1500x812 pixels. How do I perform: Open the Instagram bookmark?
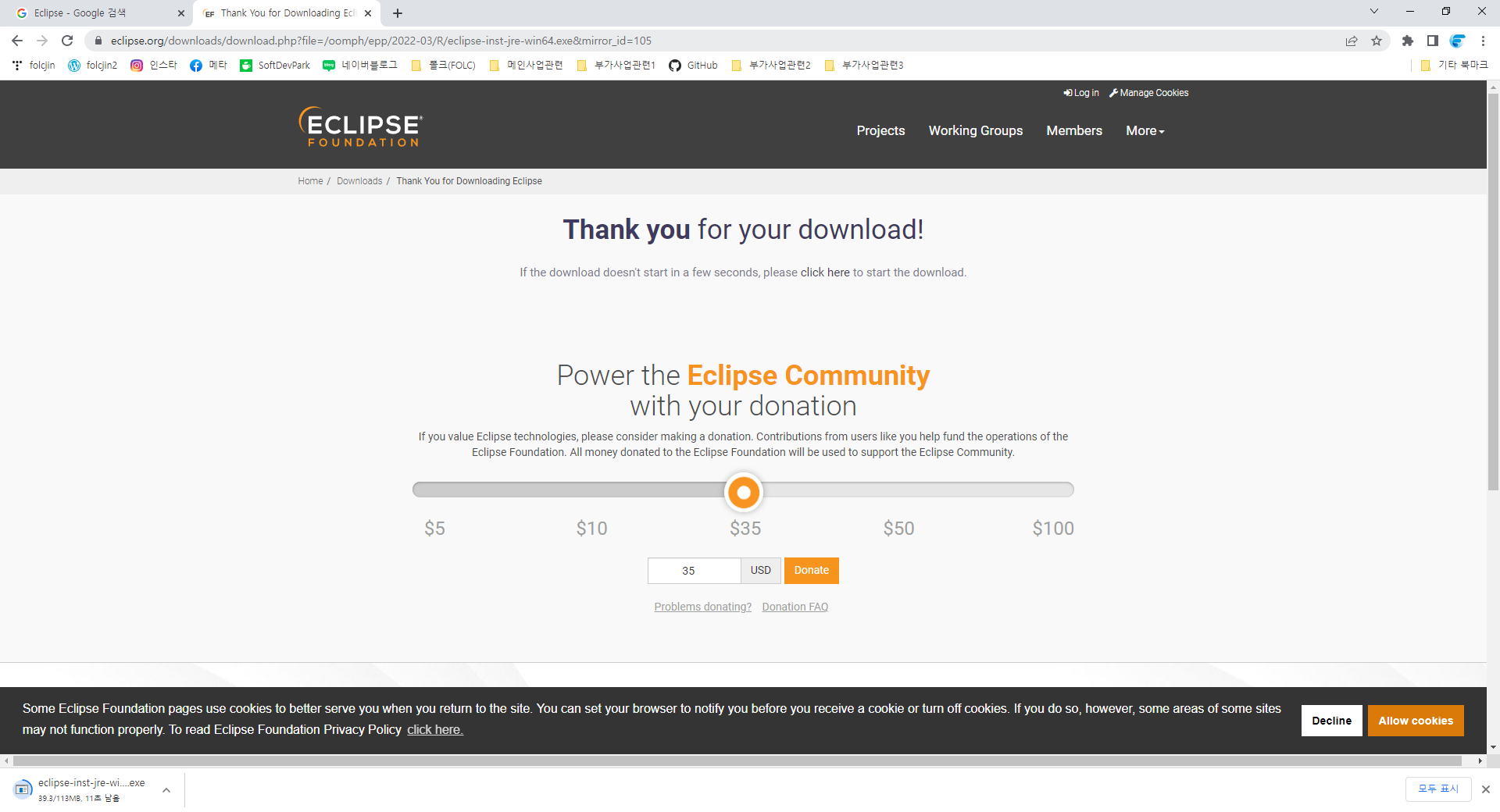click(x=154, y=66)
